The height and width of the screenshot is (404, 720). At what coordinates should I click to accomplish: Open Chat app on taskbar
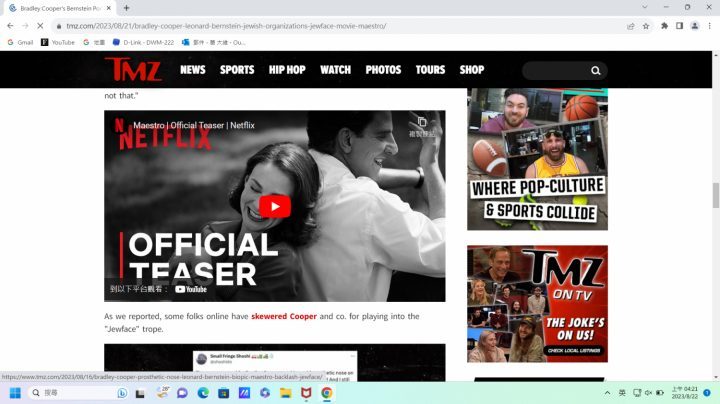[182, 393]
